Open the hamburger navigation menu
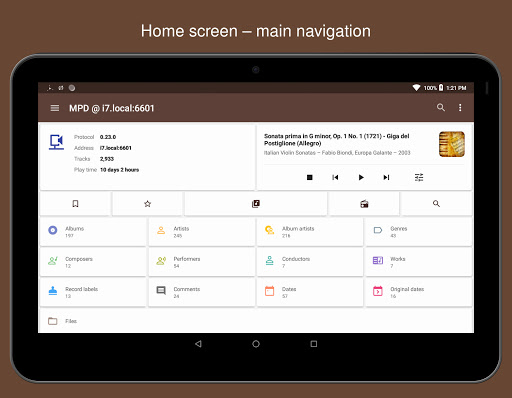The image size is (512, 398). 55,108
